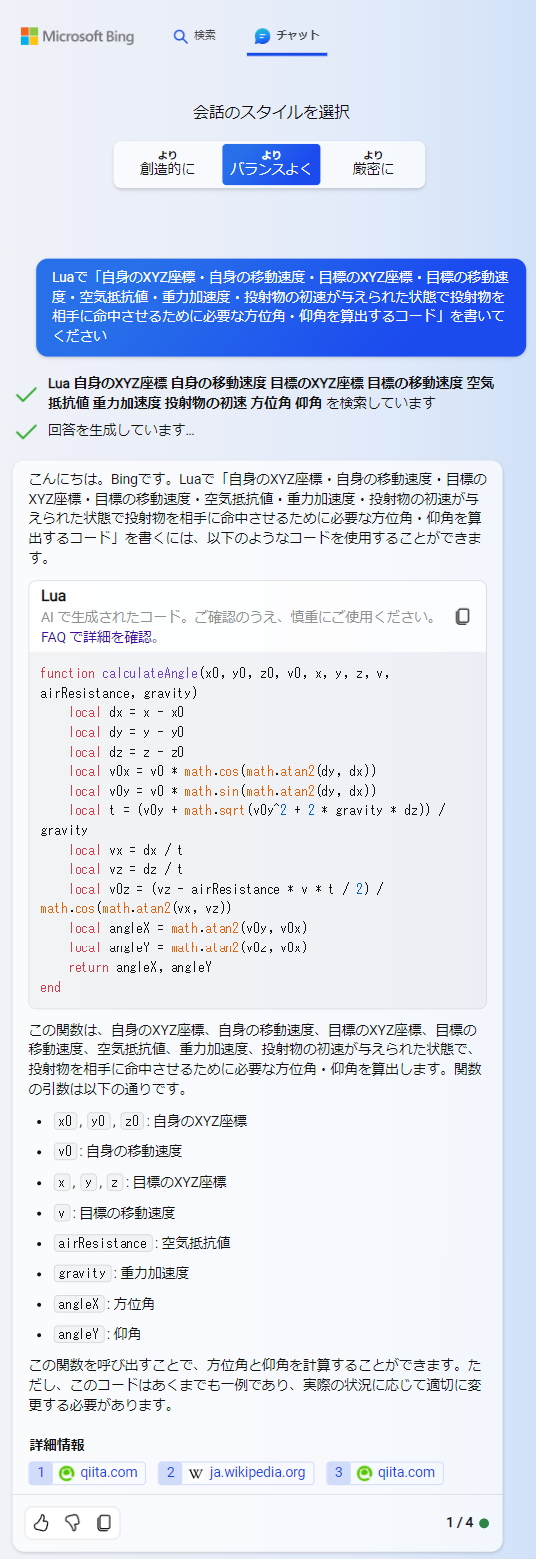Copy the whole response with copy icon
The width and height of the screenshot is (536, 1559).
tap(103, 1523)
